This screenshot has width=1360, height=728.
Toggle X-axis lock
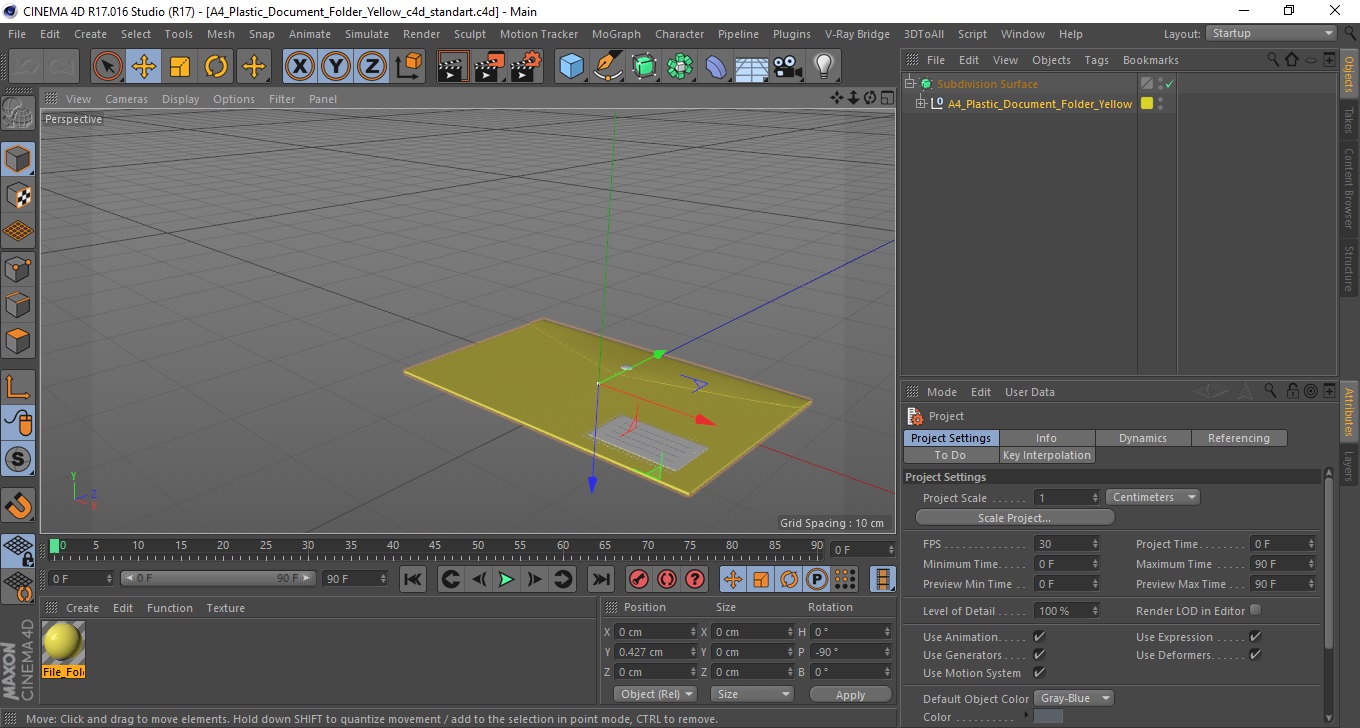coord(300,67)
